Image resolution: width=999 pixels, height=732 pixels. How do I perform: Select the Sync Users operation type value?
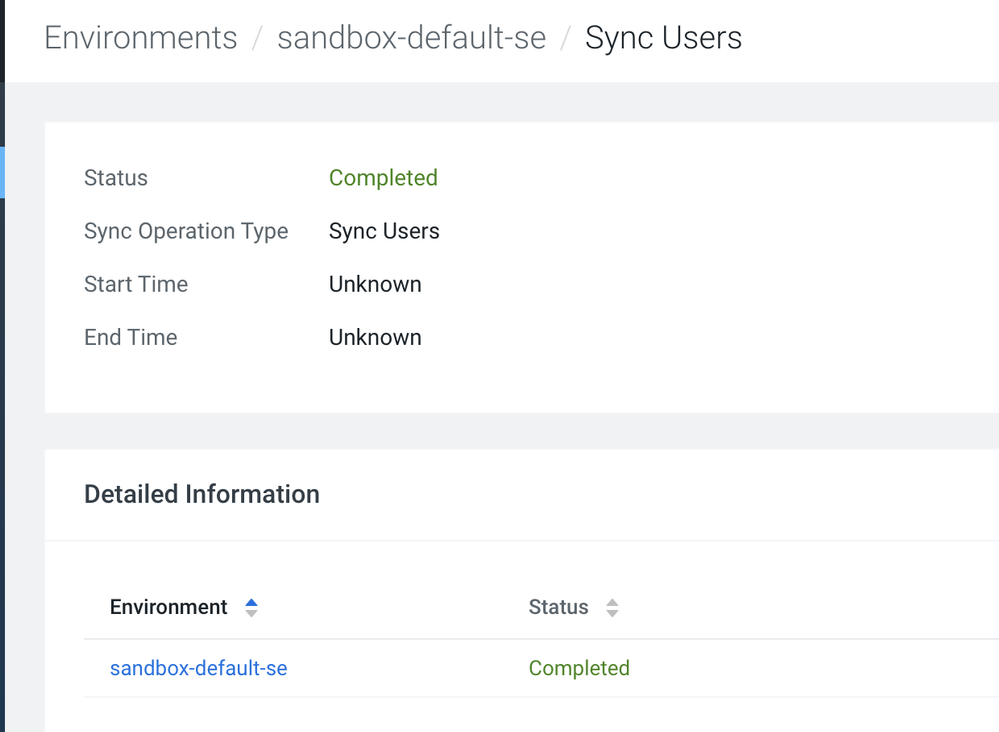(x=384, y=231)
